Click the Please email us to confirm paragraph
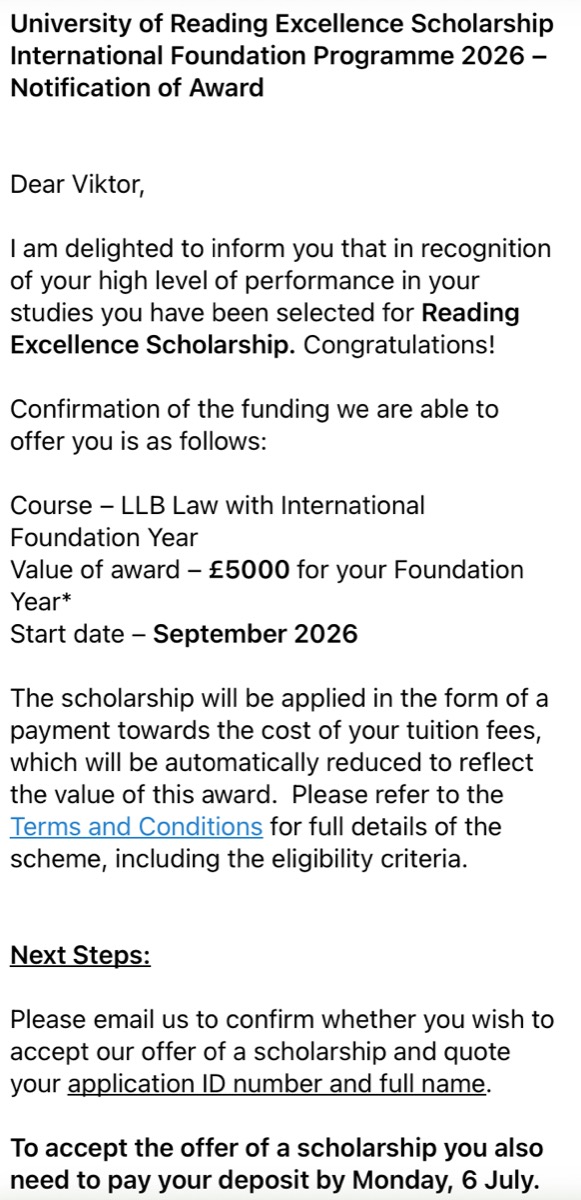This screenshot has height=1200, width=581. (x=281, y=1052)
